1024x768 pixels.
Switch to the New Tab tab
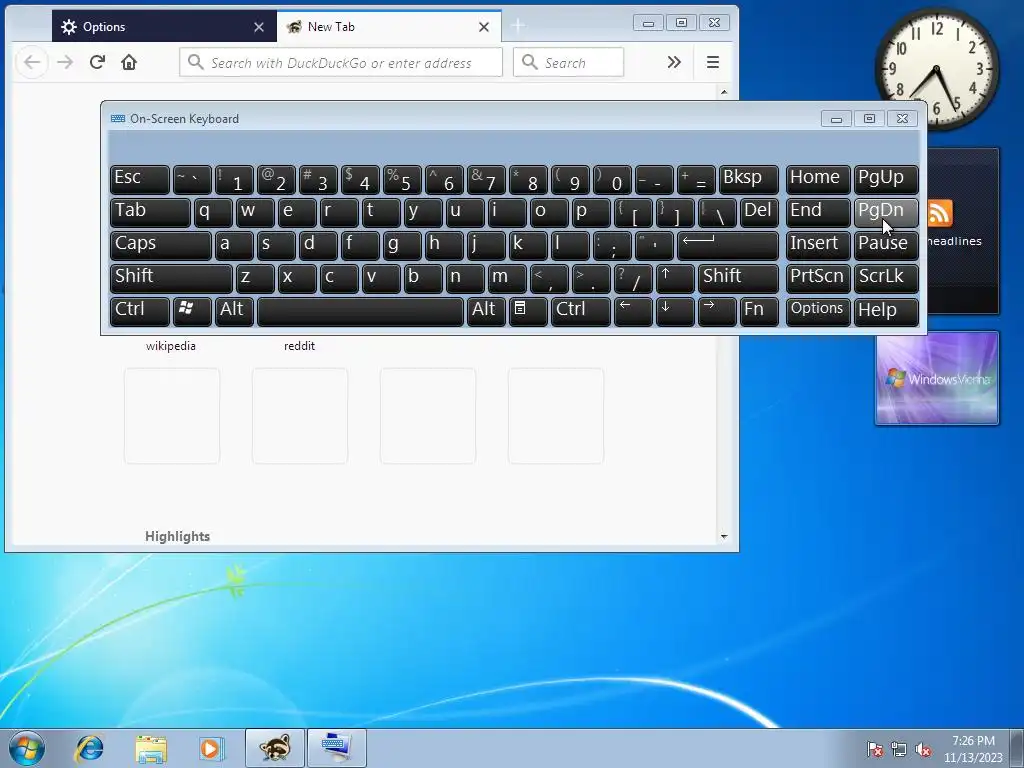pos(389,27)
